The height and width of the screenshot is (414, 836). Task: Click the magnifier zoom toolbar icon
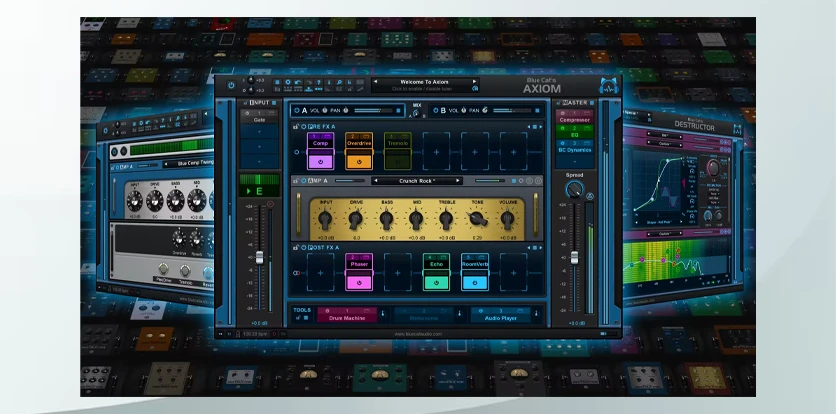[340, 82]
